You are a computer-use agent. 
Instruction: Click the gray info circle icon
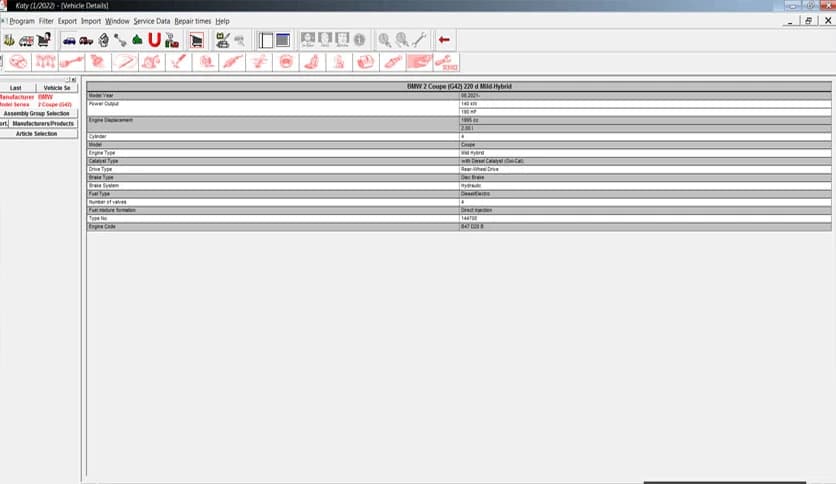pyautogui.click(x=359, y=40)
